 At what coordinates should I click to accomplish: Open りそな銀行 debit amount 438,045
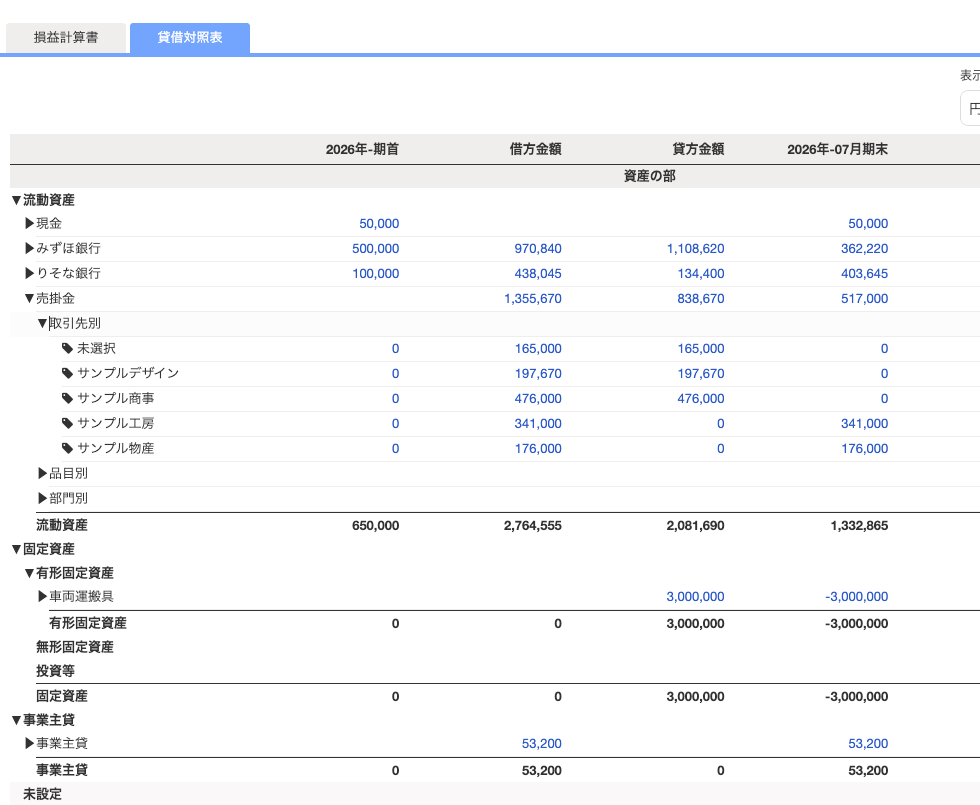(538, 274)
